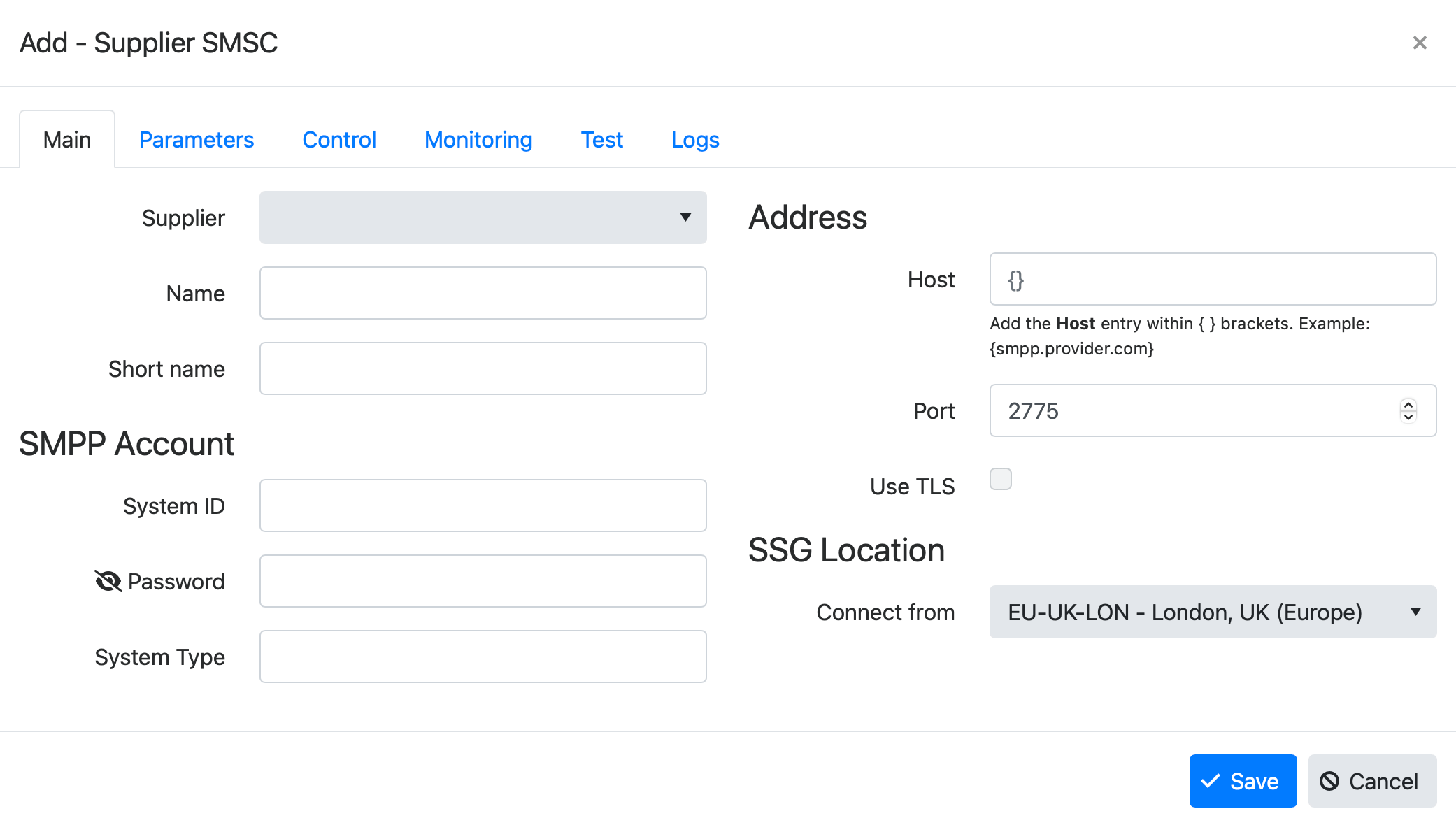Image resolution: width=1456 pixels, height=832 pixels.
Task: Switch to the Parameters tab
Action: pyautogui.click(x=196, y=140)
